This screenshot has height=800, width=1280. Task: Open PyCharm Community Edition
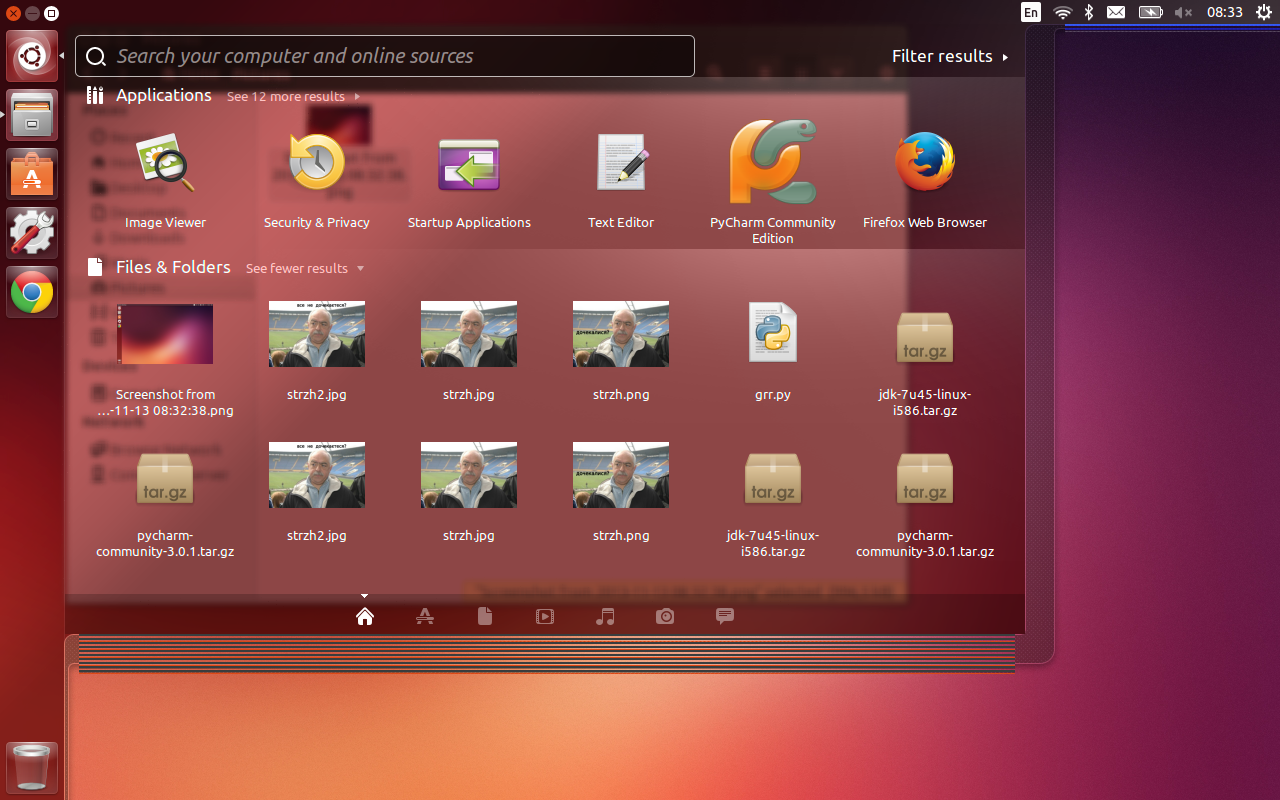[773, 166]
